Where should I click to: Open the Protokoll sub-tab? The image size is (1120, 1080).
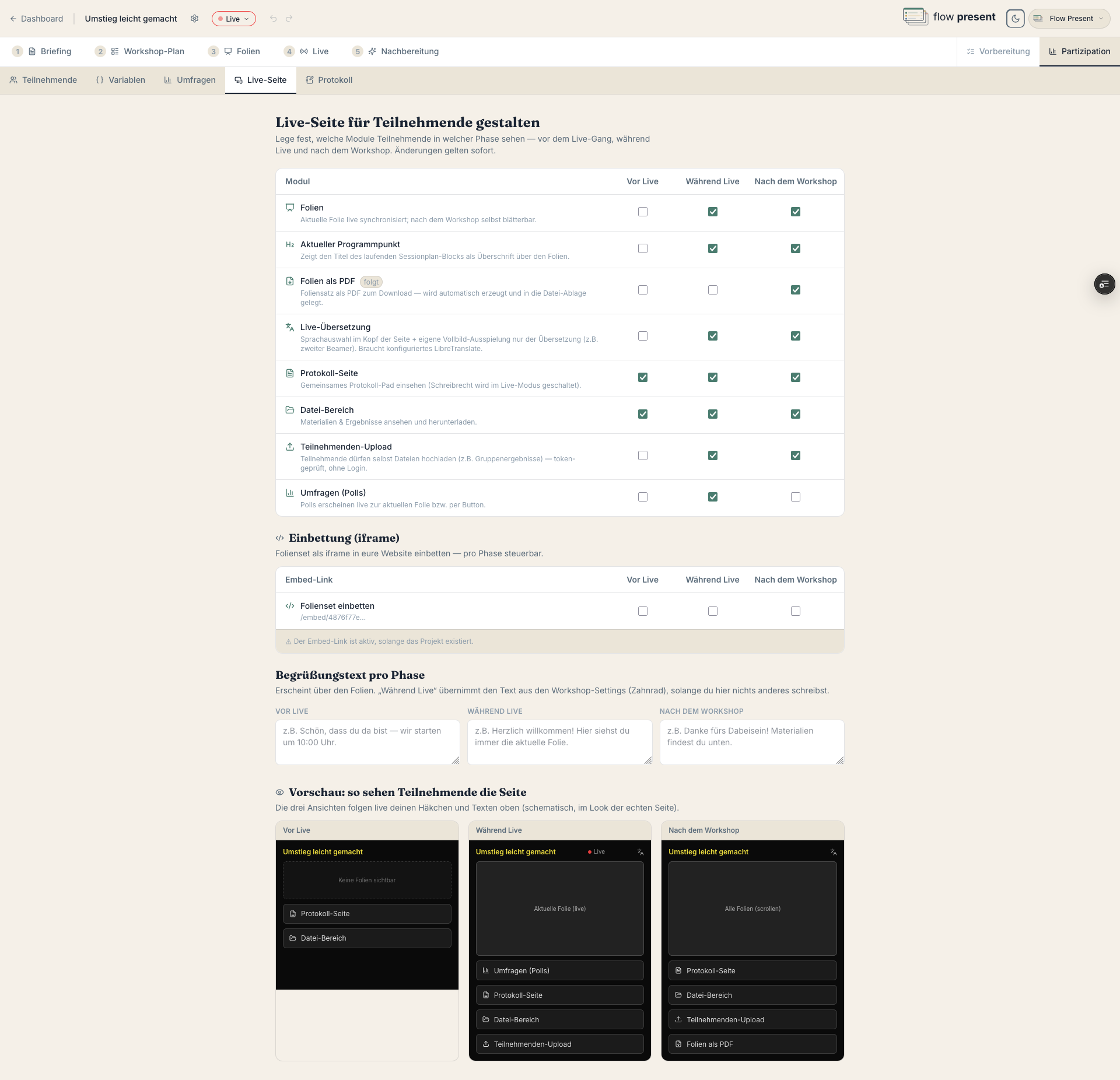click(x=329, y=80)
